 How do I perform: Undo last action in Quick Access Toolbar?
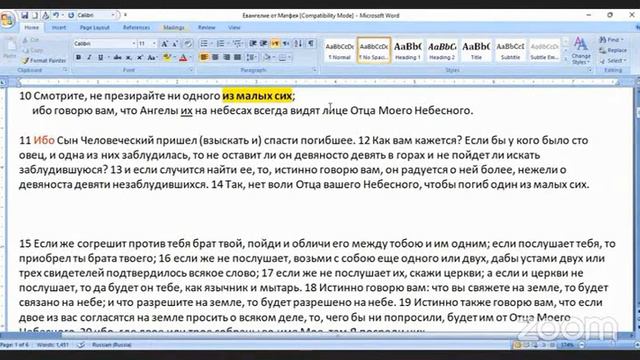pos(56,15)
